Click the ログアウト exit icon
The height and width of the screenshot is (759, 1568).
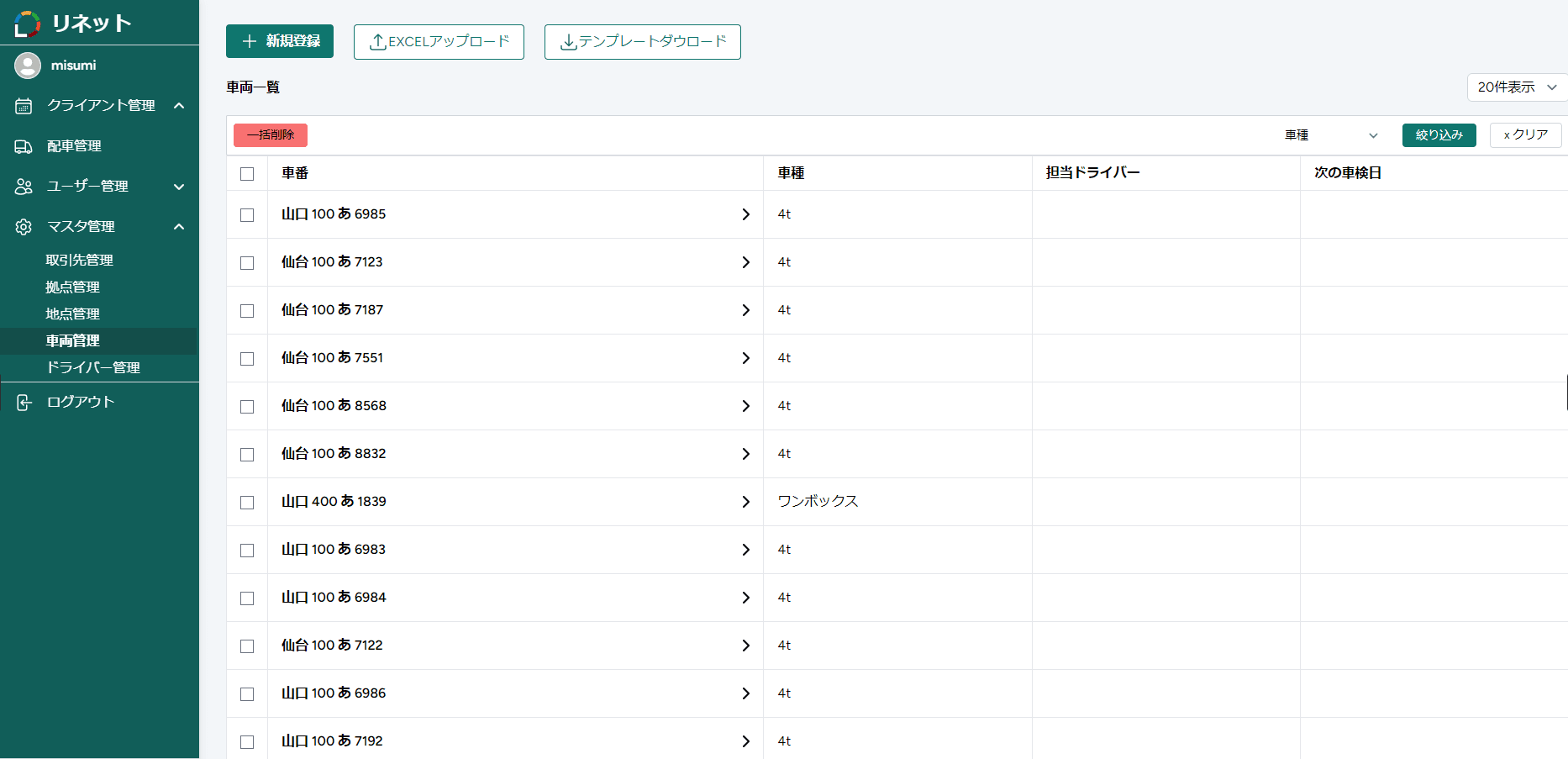[24, 403]
